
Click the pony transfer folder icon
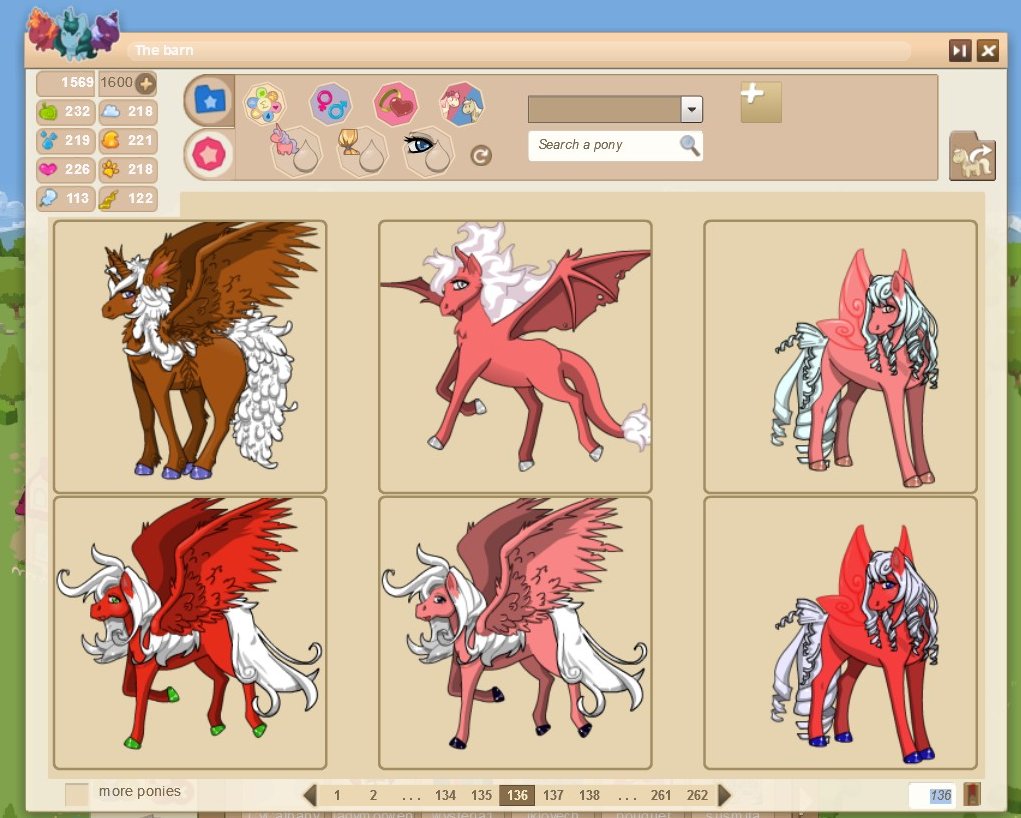coord(972,156)
